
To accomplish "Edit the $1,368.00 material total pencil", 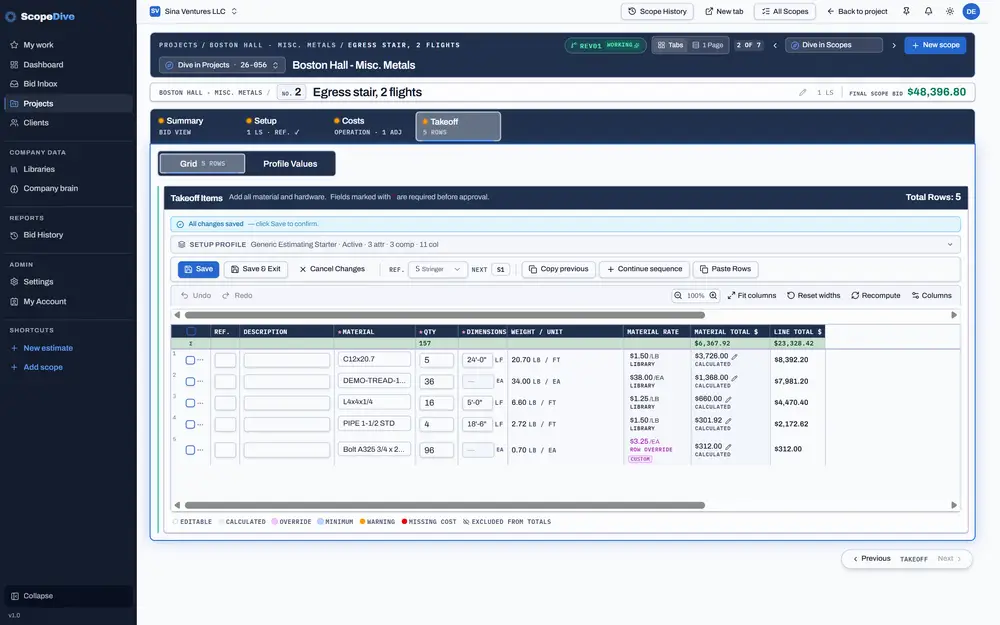I will click(x=735, y=378).
